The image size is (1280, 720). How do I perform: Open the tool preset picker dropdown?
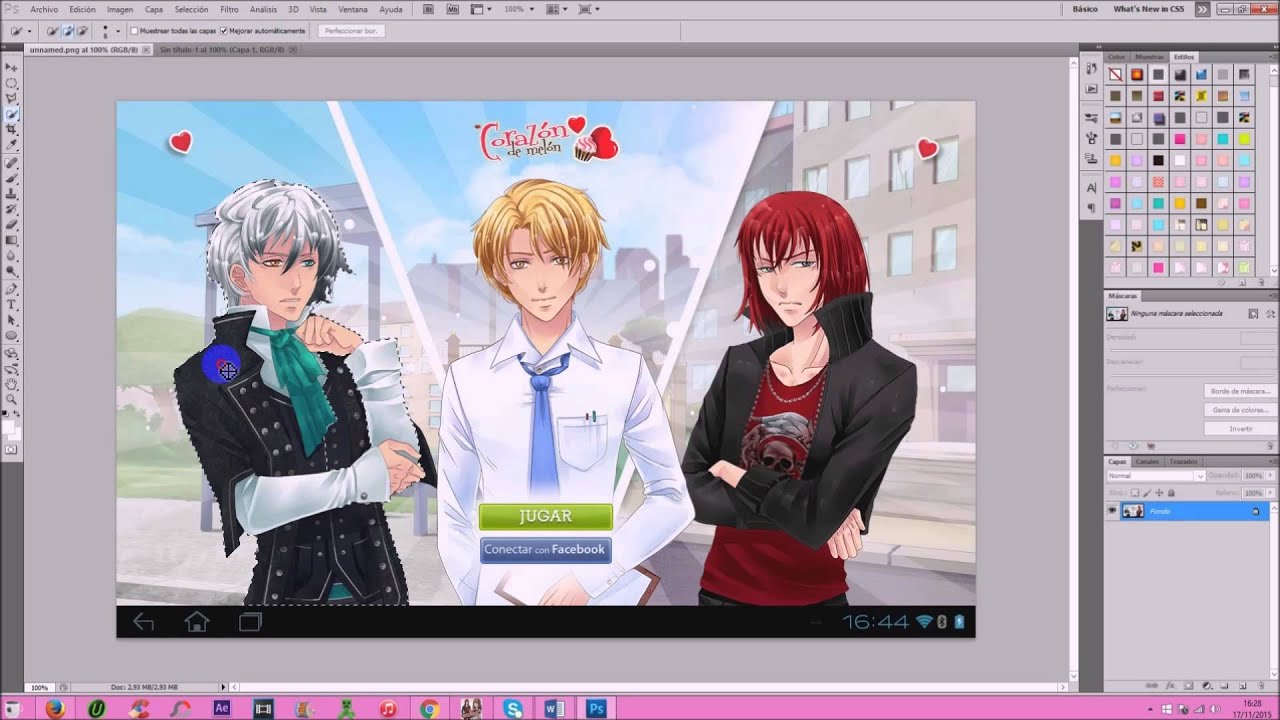point(29,31)
